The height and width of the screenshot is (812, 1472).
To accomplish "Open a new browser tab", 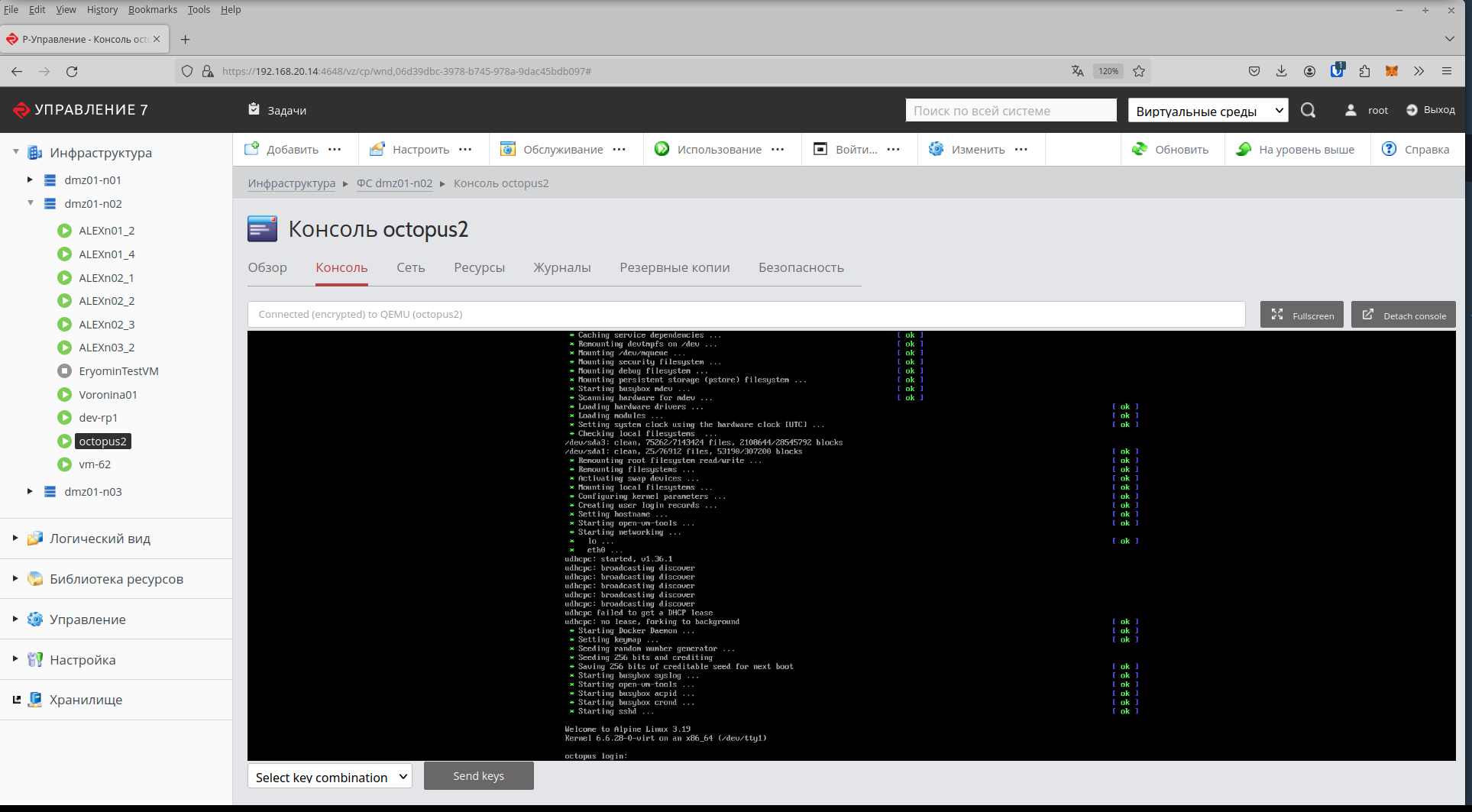I will tap(185, 39).
